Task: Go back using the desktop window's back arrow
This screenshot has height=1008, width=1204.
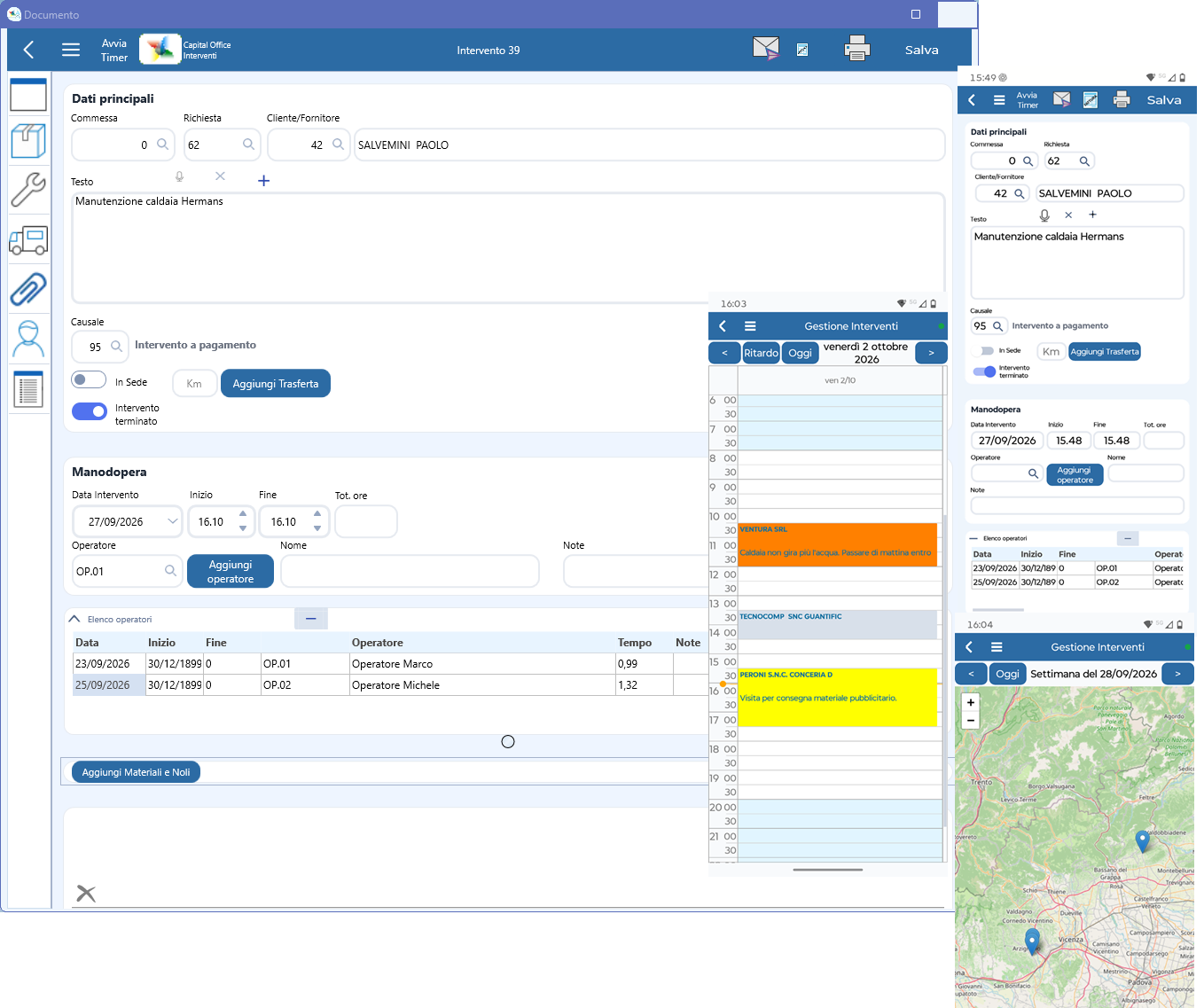Action: (29, 50)
